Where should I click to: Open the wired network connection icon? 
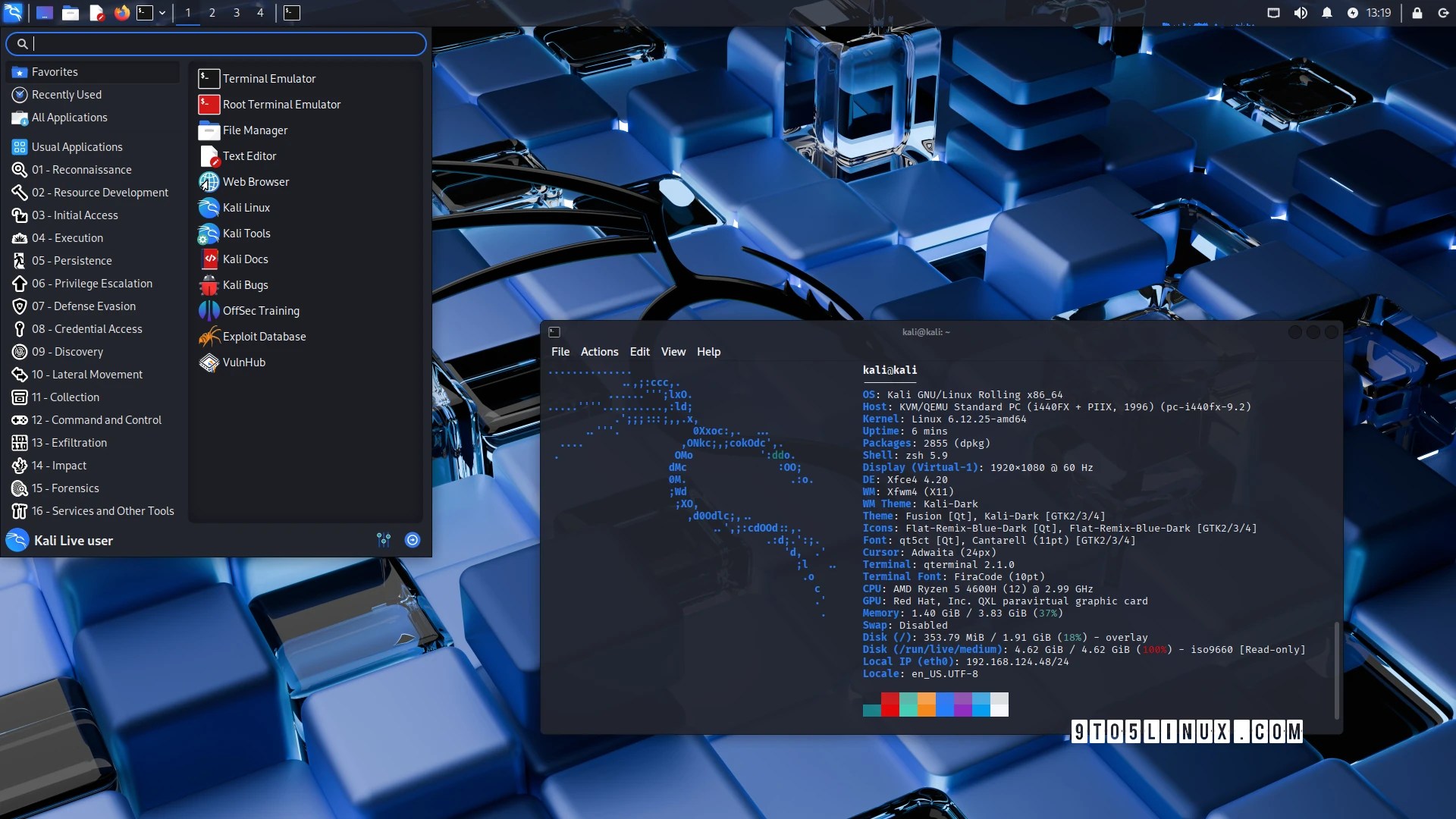[x=1273, y=13]
